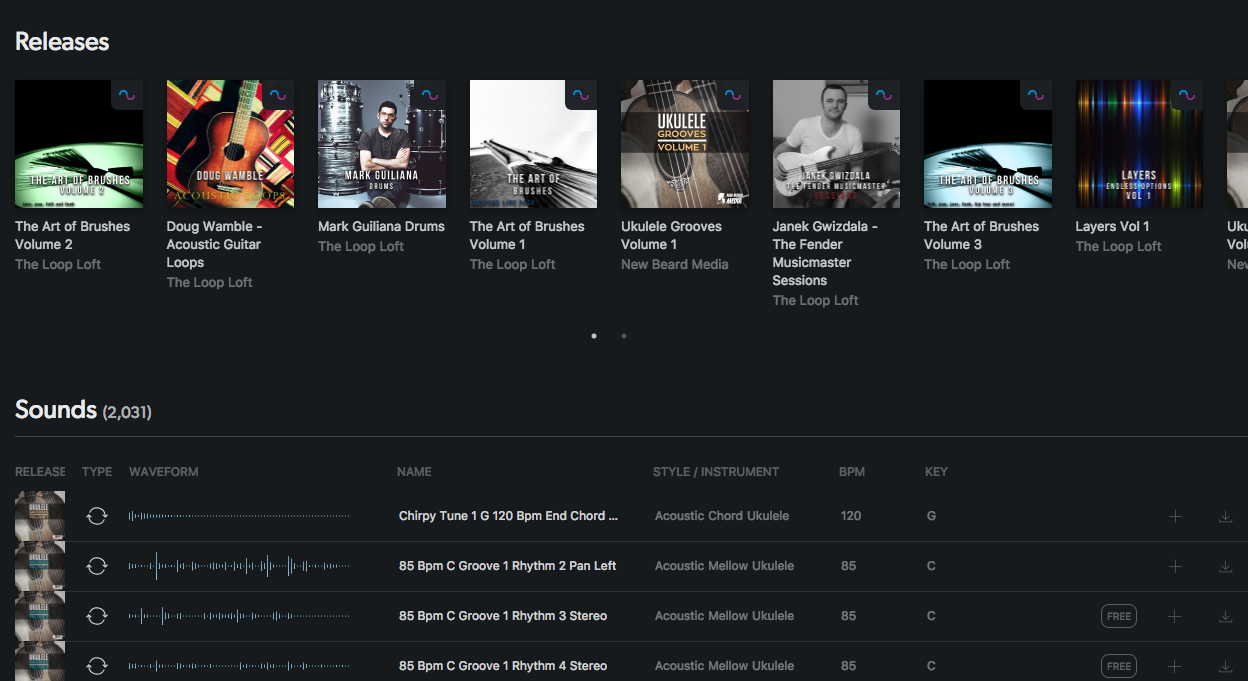The height and width of the screenshot is (681, 1248).
Task: Click the BPM column header to sort
Action: pyautogui.click(x=853, y=471)
